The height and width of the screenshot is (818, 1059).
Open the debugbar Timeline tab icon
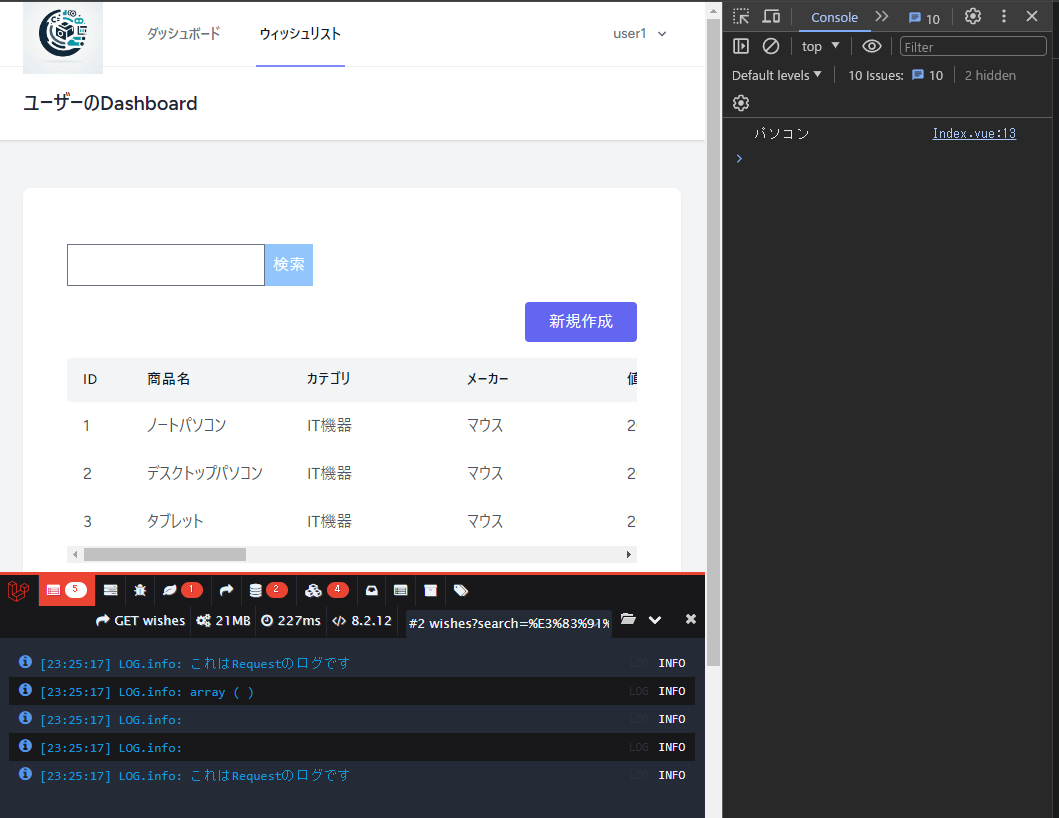[111, 590]
